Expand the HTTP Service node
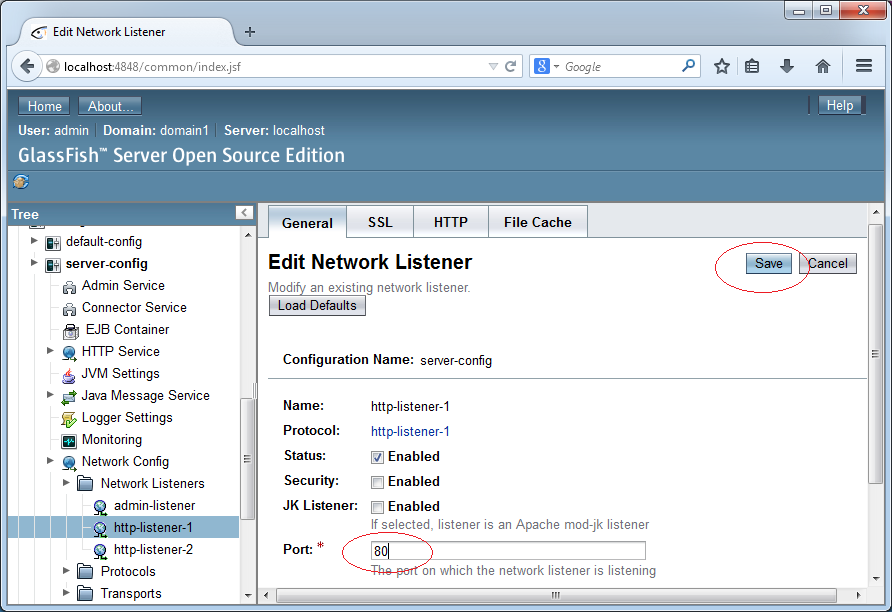The image size is (892, 612). (50, 351)
